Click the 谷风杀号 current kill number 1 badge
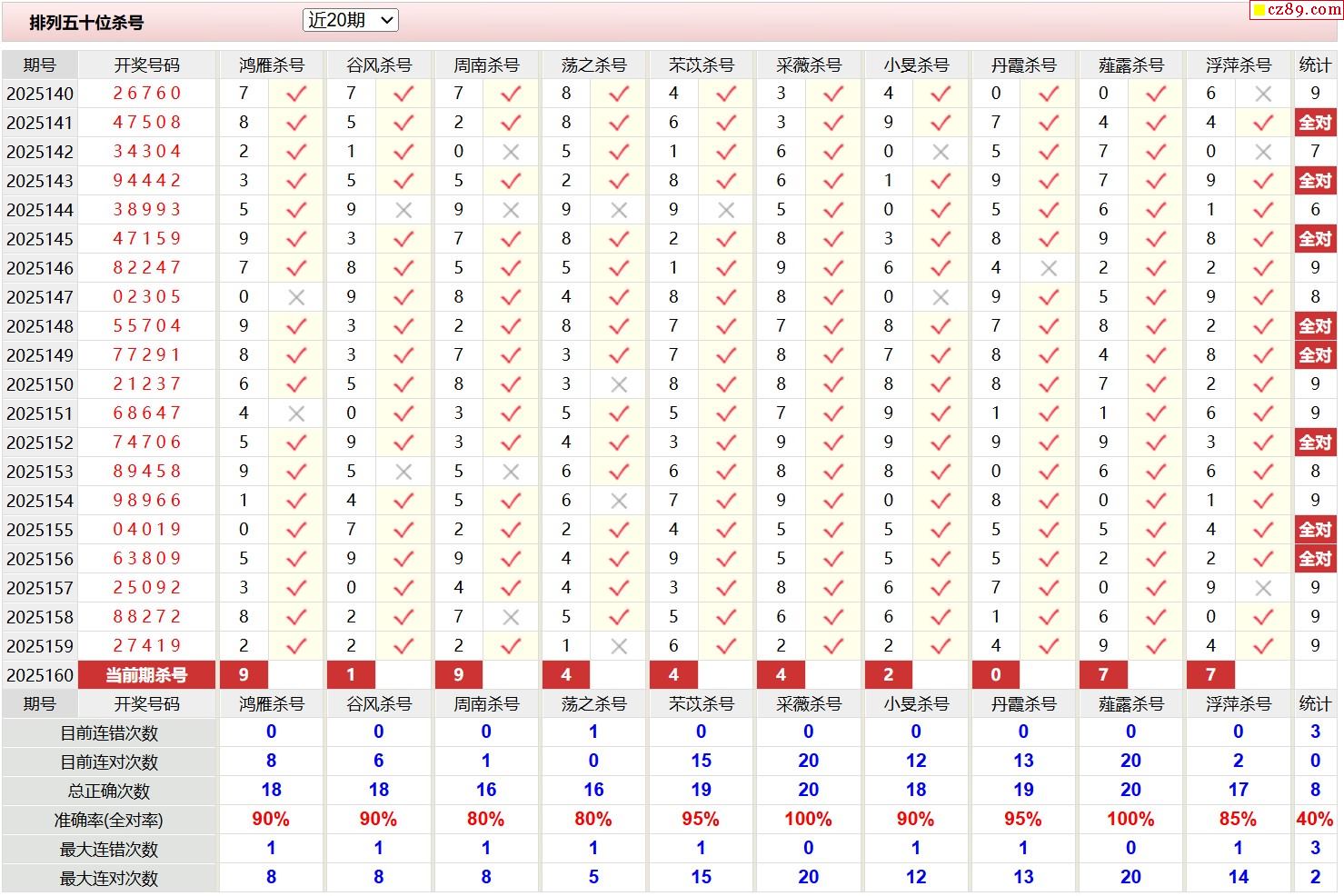 point(351,675)
